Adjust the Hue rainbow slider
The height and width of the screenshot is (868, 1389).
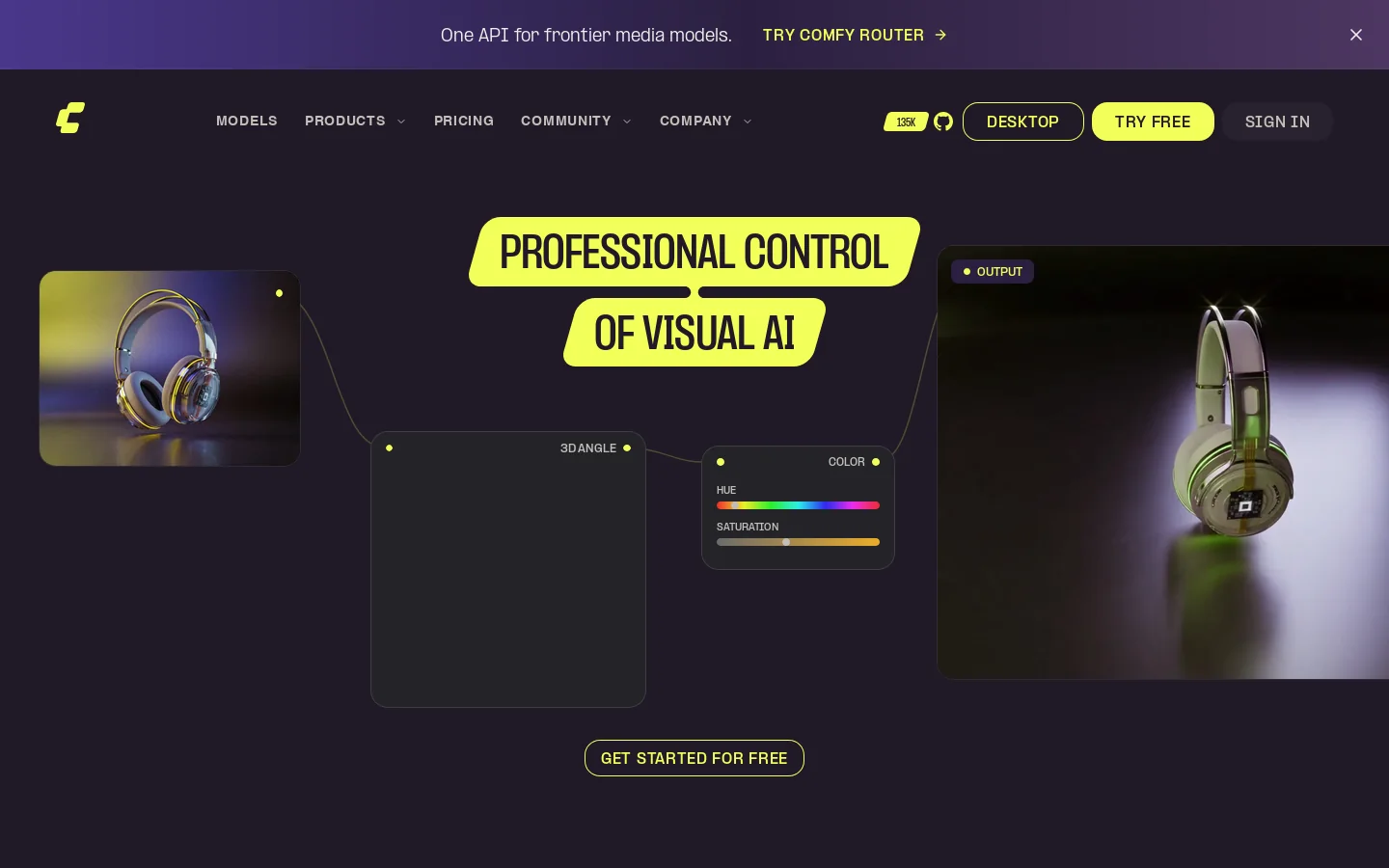798,505
